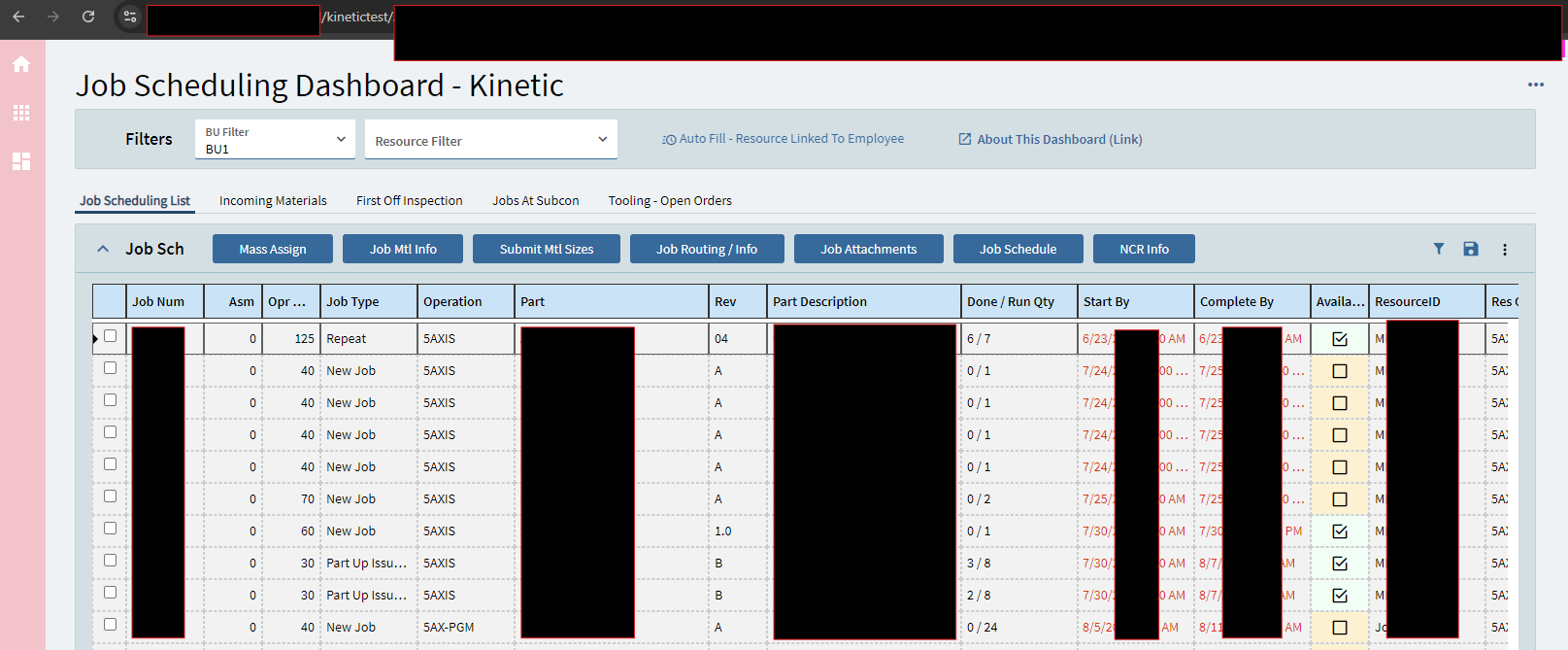1568x650 pixels.
Task: Toggle Available checkbox in 2 / 8 row
Action: click(x=1340, y=596)
